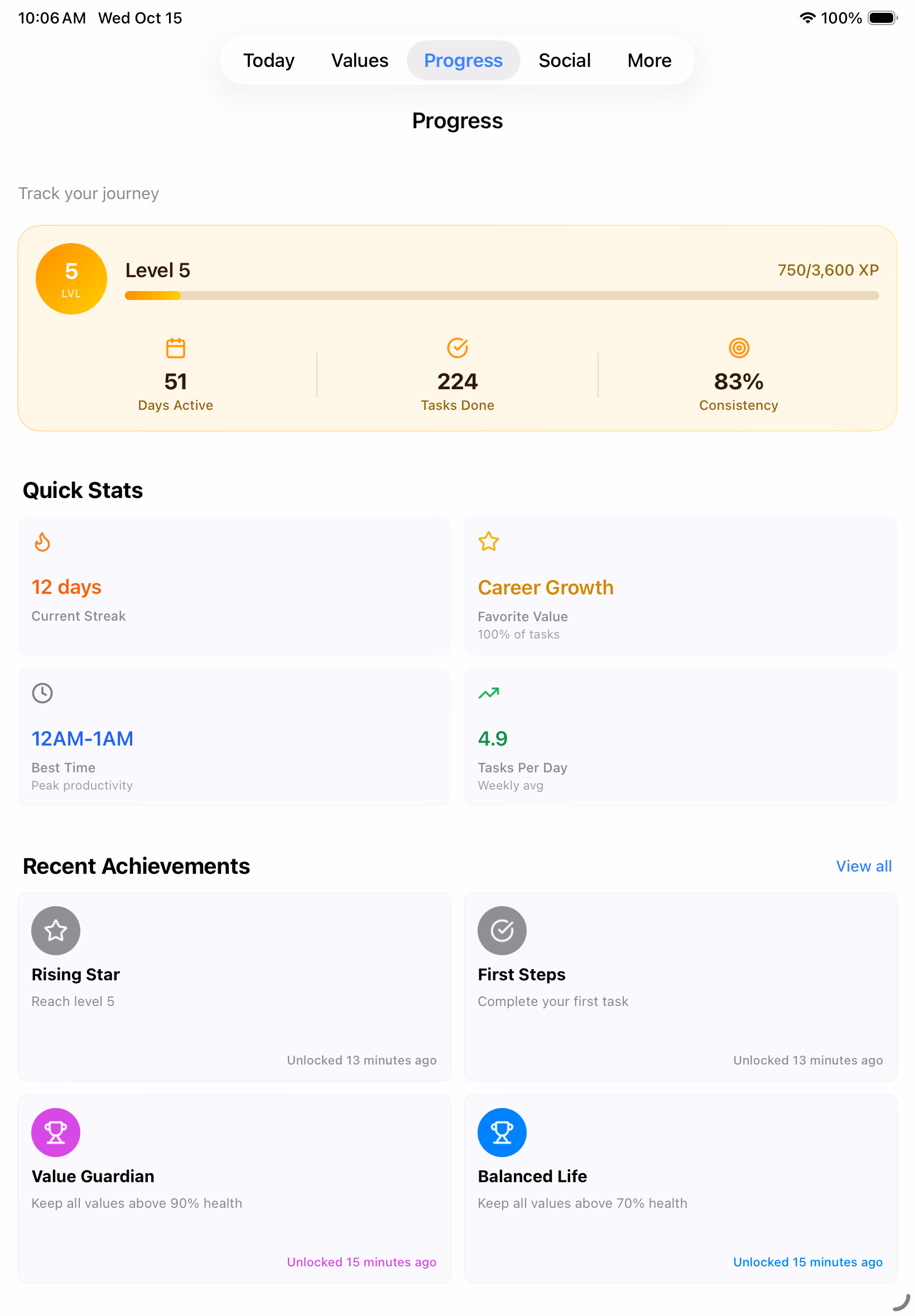Image resolution: width=915 pixels, height=1316 pixels.
Task: Tap the calendar icon above Days Active
Action: pos(175,348)
